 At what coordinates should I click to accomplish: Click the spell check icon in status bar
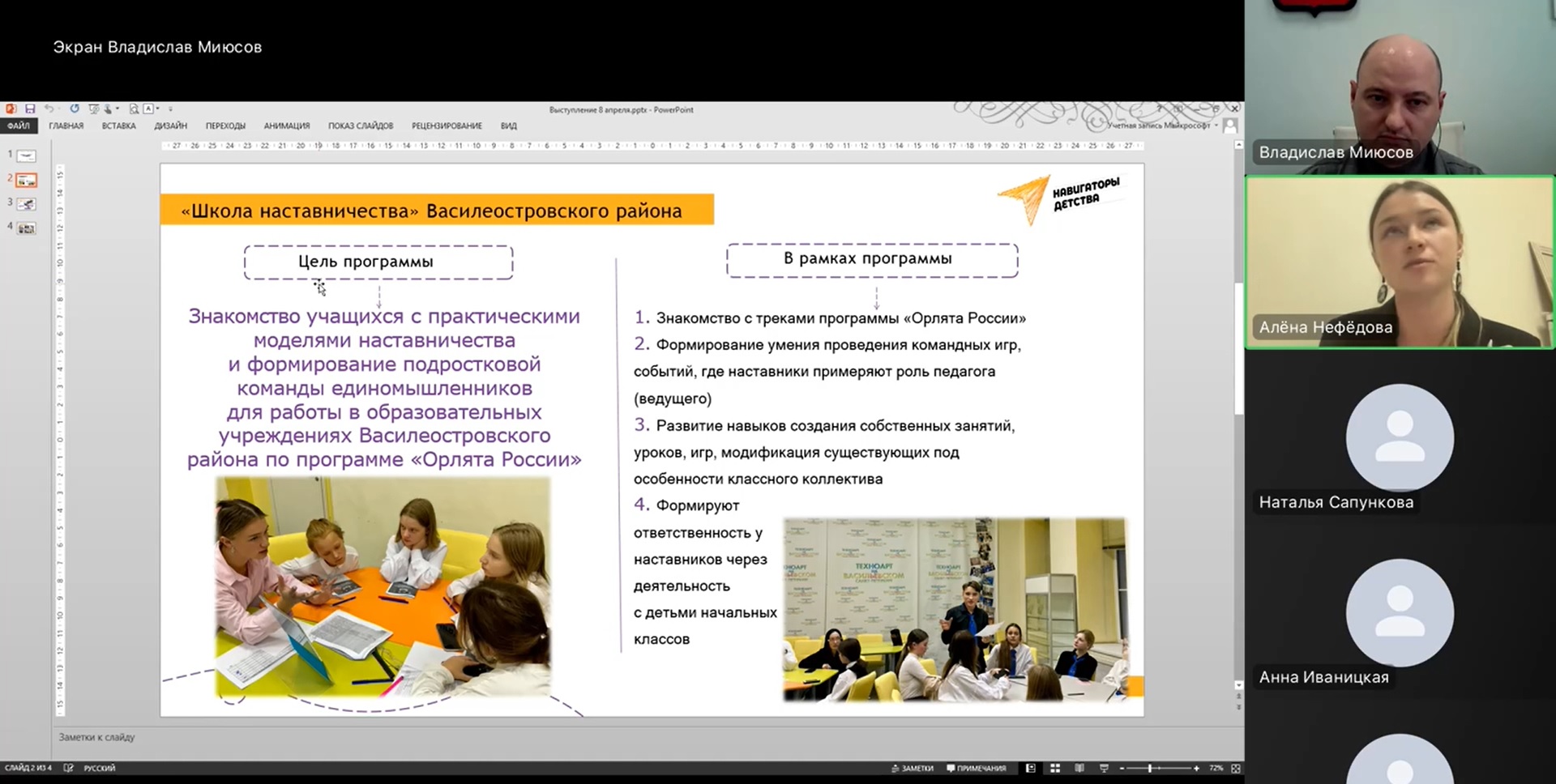tap(68, 768)
